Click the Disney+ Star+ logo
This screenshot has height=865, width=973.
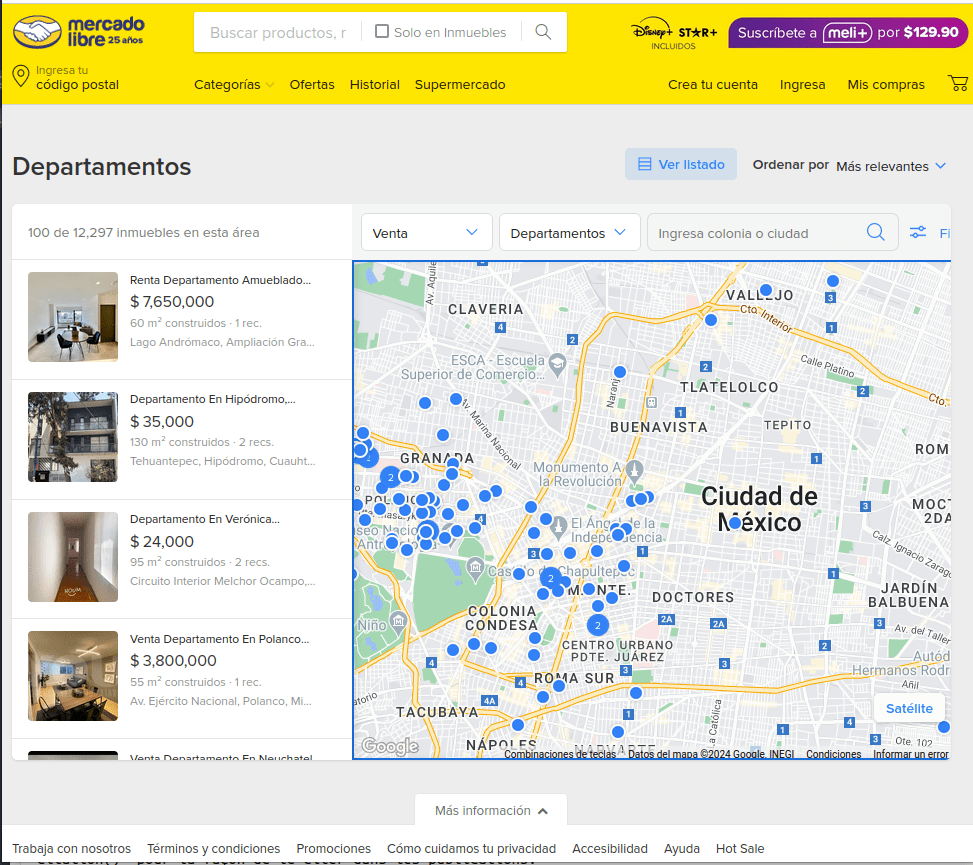pos(674,34)
